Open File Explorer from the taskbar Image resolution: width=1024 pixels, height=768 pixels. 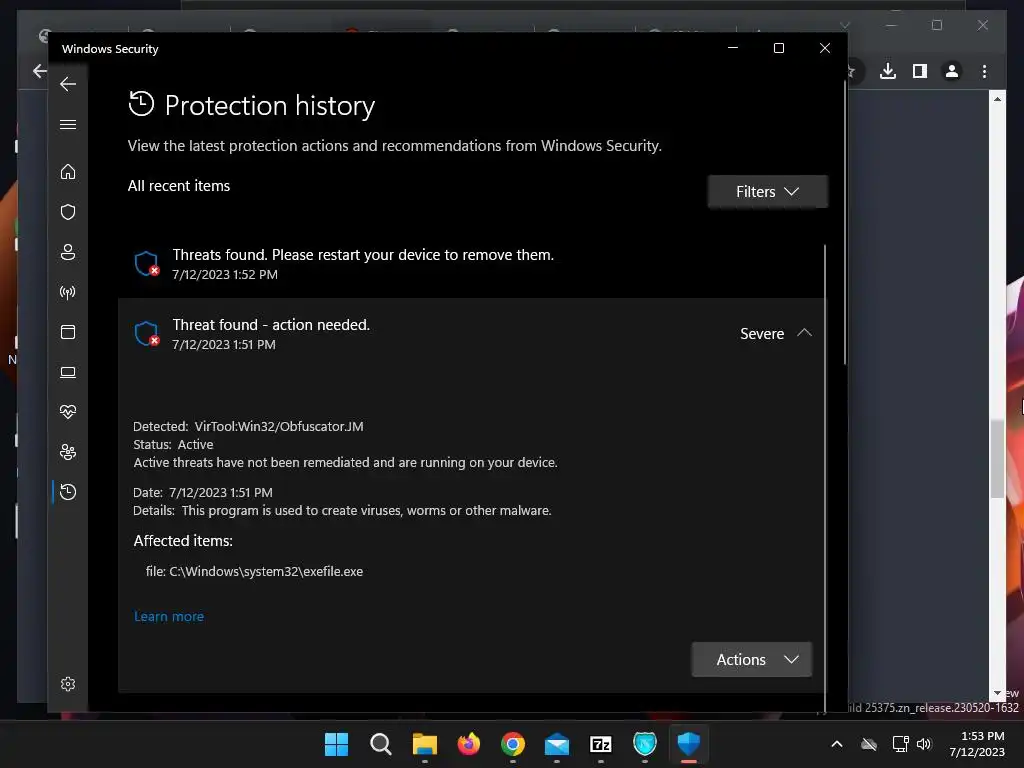[424, 744]
